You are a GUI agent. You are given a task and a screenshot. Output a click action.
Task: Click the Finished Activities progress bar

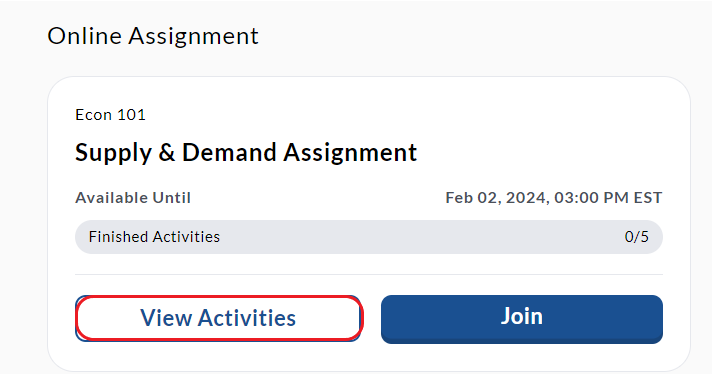[369, 237]
